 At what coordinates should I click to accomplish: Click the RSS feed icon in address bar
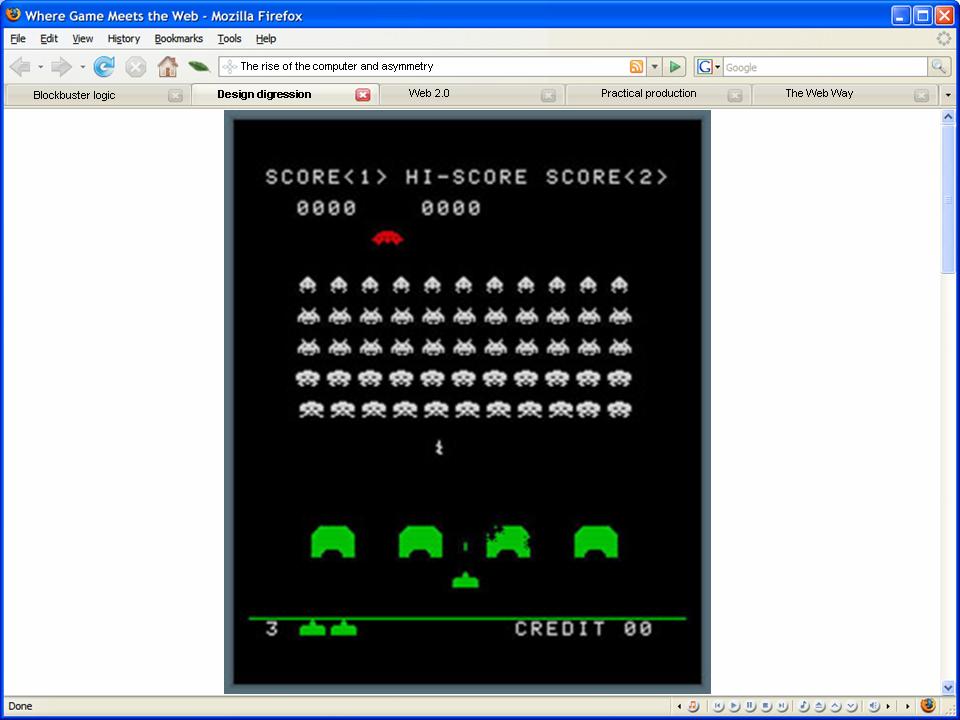[x=637, y=66]
